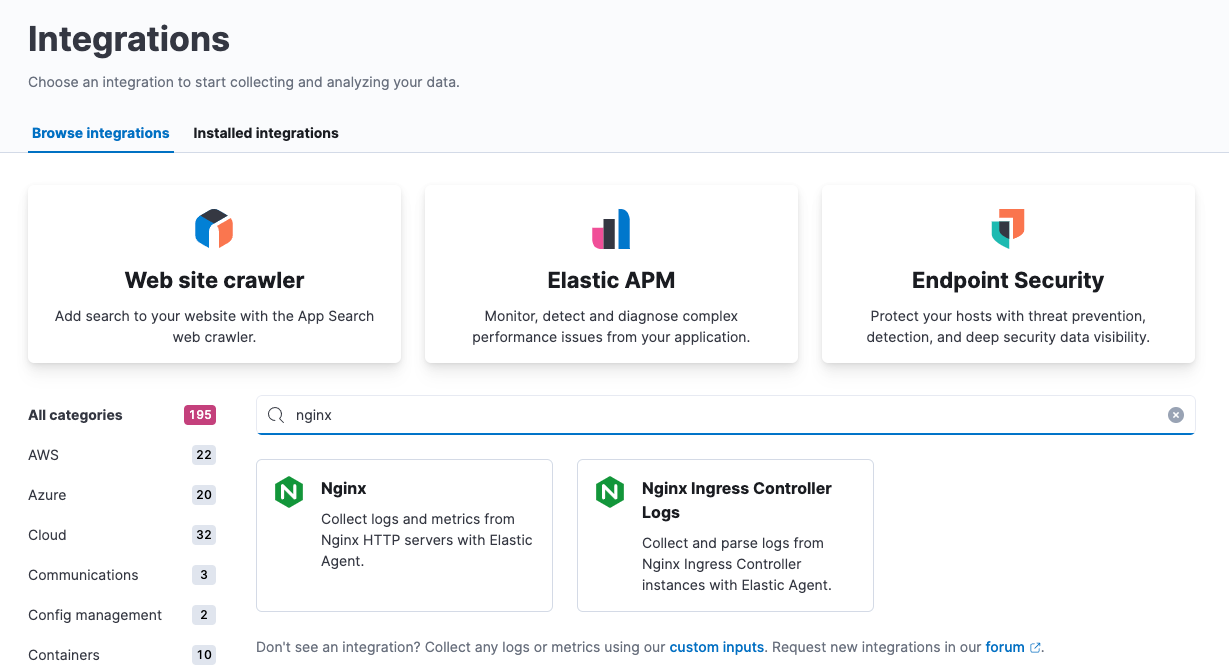
Task: Select the Browse integrations tab
Action: 100,132
